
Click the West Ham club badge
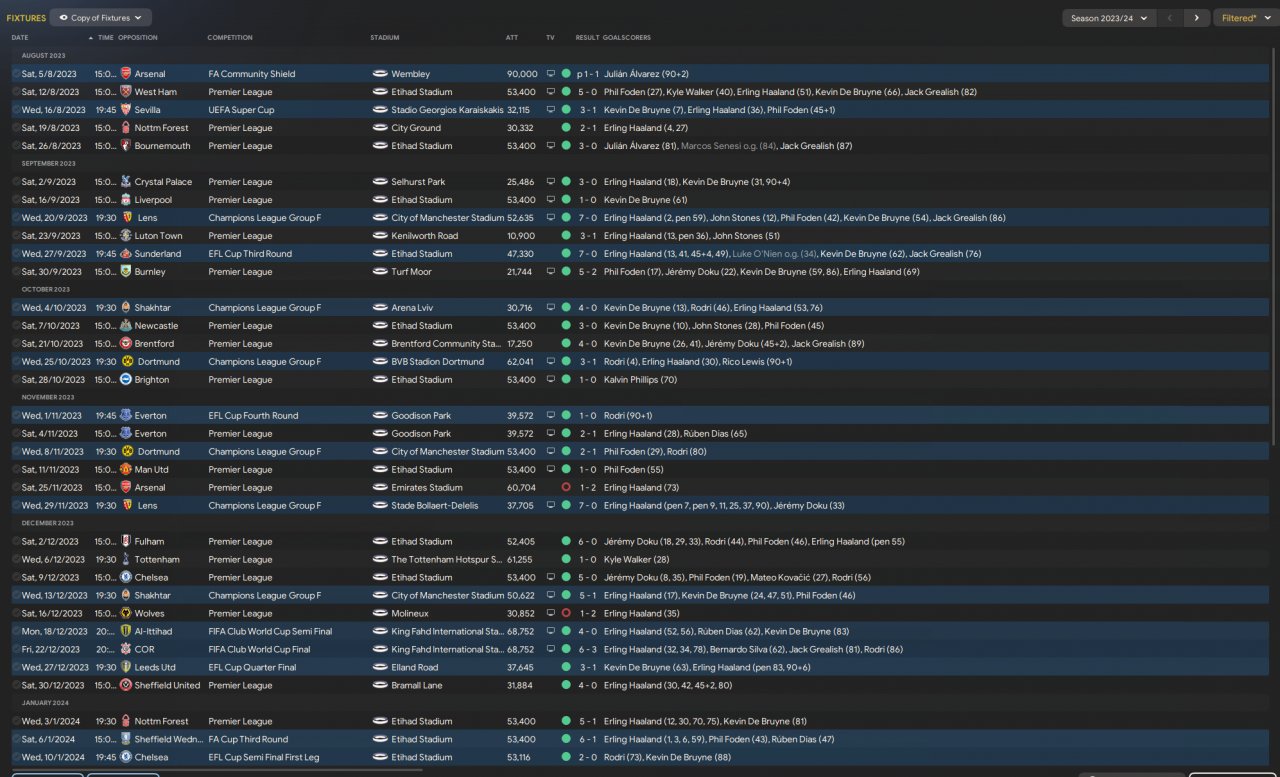tap(125, 92)
